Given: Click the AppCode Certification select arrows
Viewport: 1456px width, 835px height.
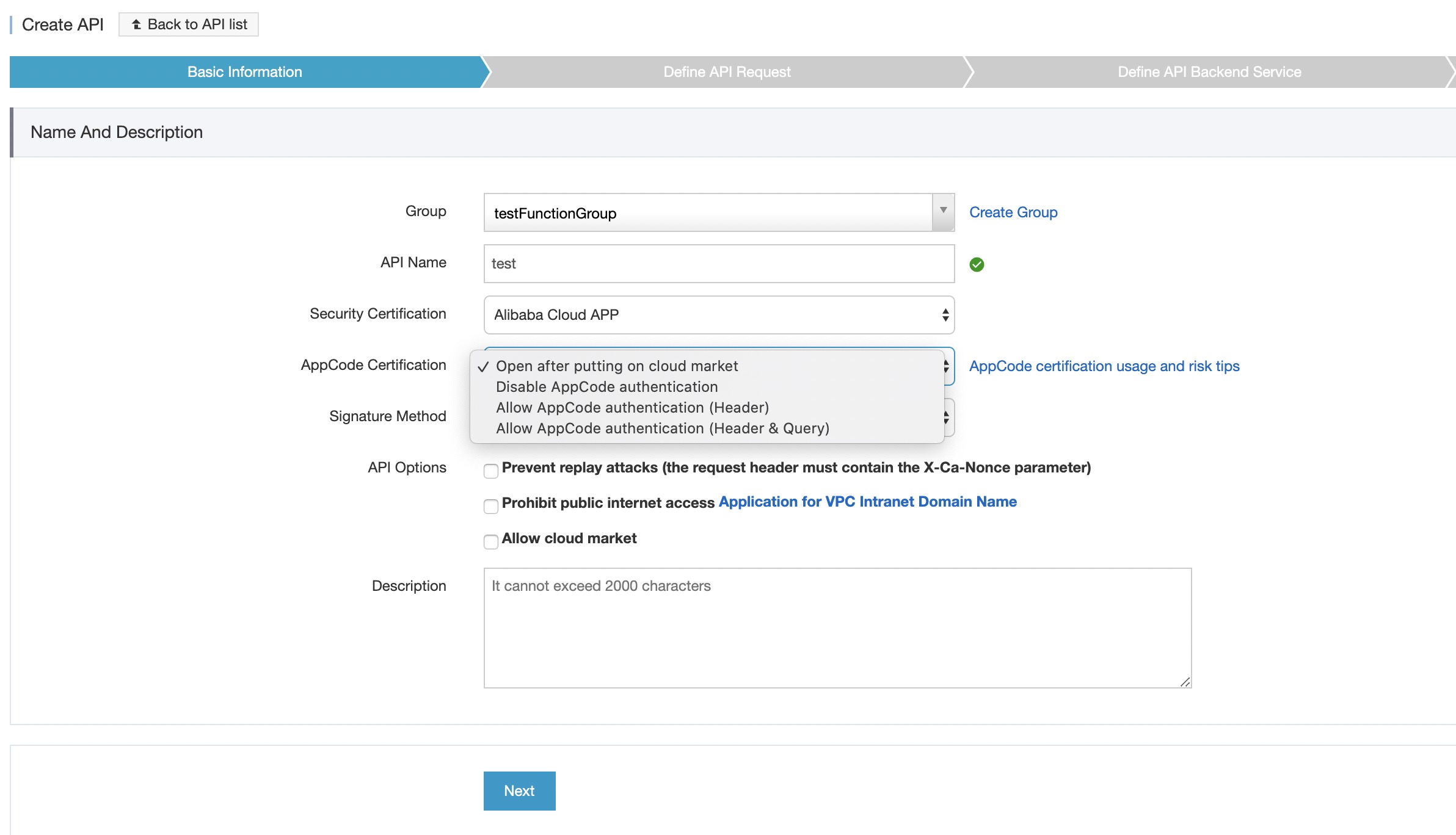Looking at the screenshot, I should pyautogui.click(x=947, y=366).
